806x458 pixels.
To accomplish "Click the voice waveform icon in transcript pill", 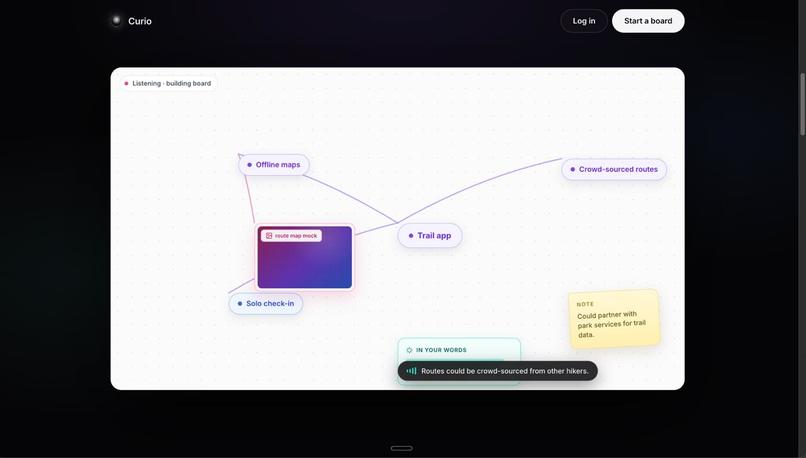I will 411,371.
